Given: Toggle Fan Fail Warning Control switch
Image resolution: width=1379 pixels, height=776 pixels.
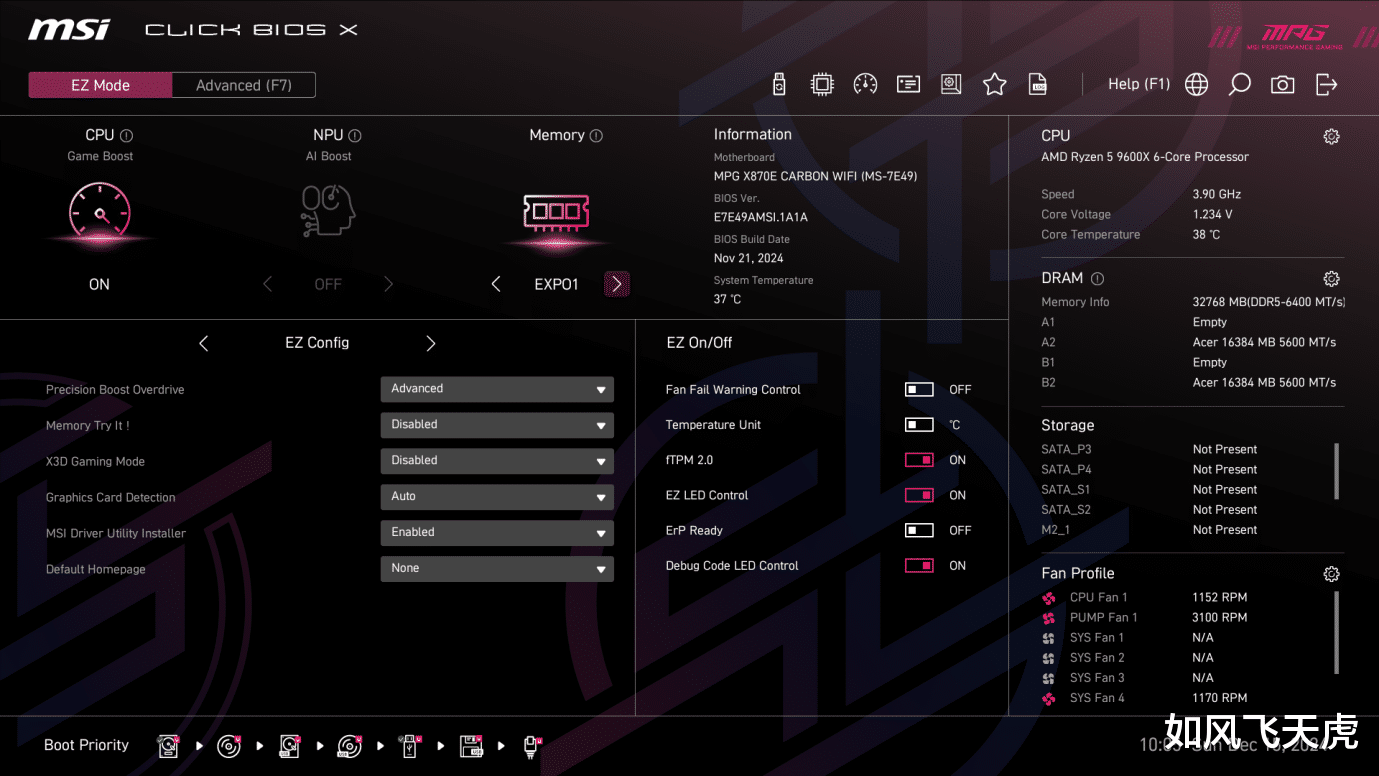Looking at the screenshot, I should [919, 390].
